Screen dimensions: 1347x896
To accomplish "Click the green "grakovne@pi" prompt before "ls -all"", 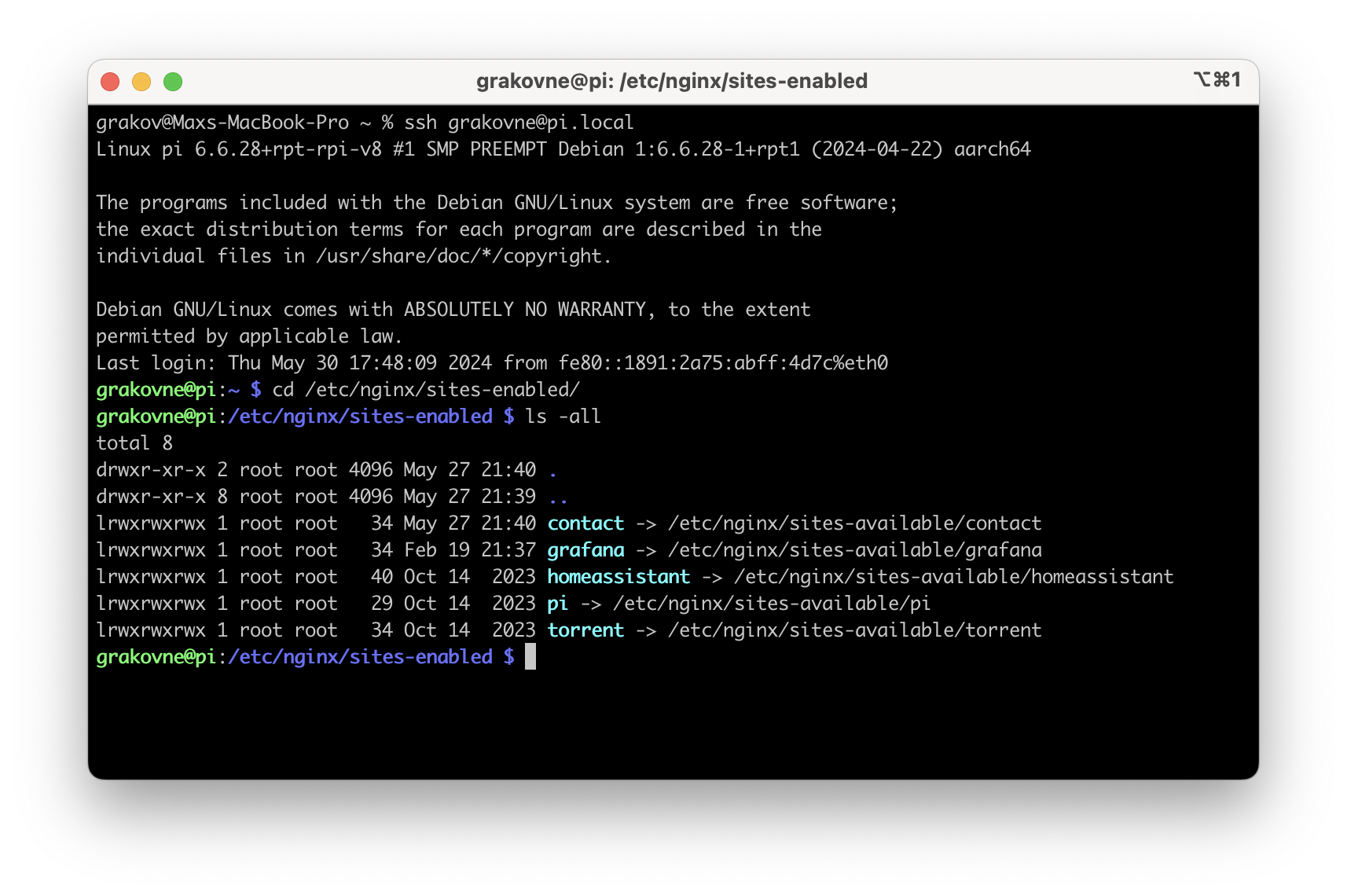I will (156, 417).
